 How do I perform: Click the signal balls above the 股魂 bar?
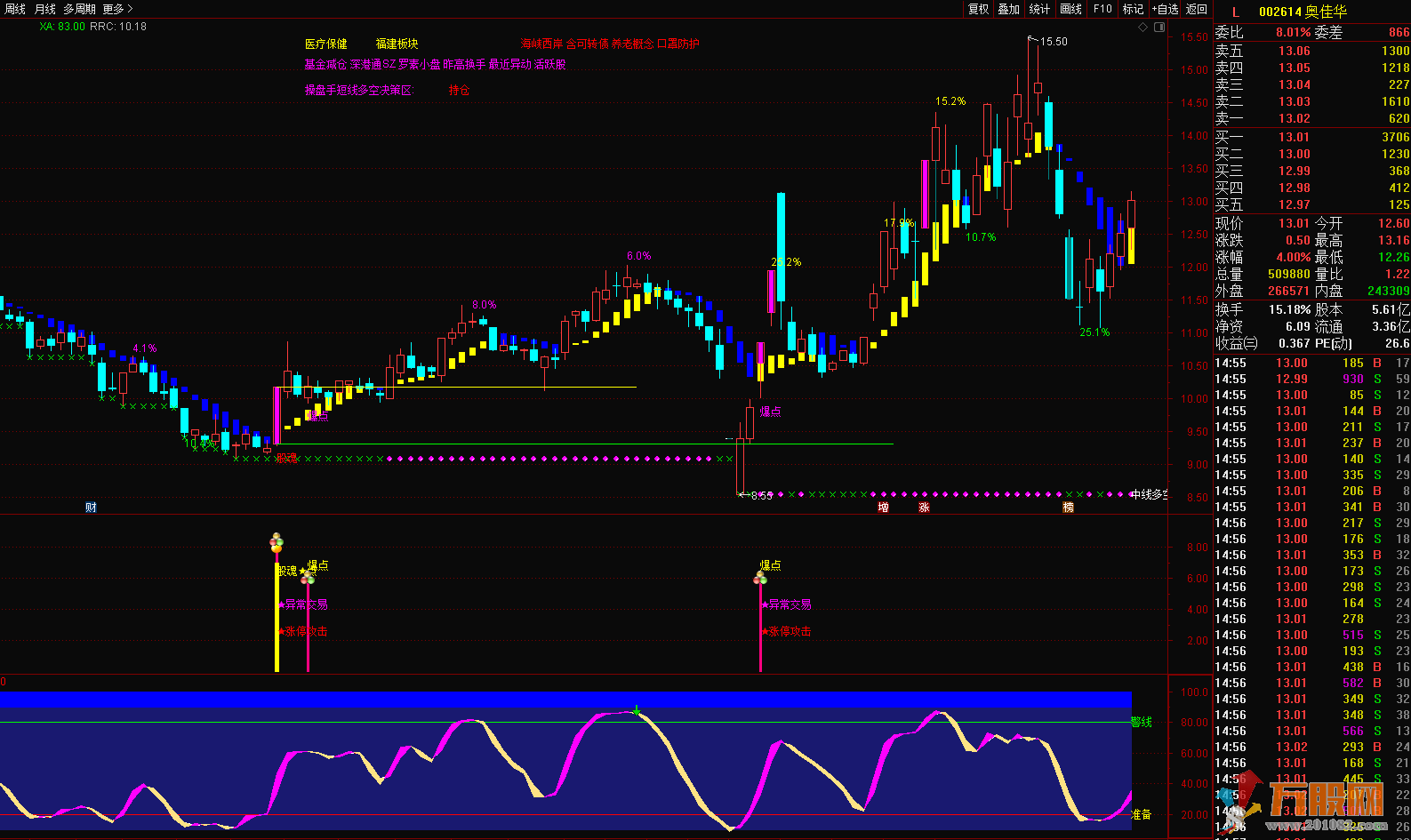277,541
